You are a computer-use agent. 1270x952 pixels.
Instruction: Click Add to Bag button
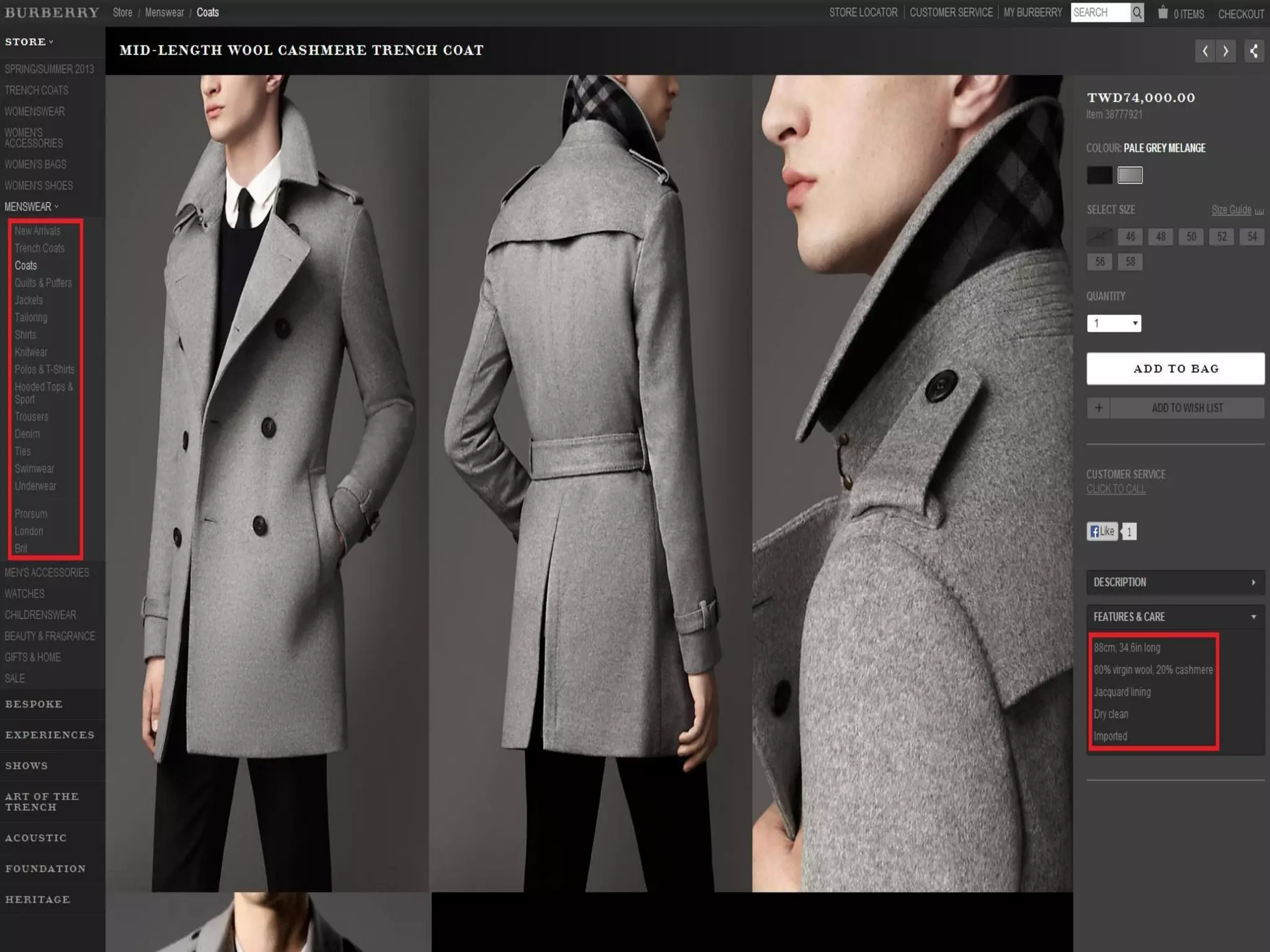click(1175, 369)
